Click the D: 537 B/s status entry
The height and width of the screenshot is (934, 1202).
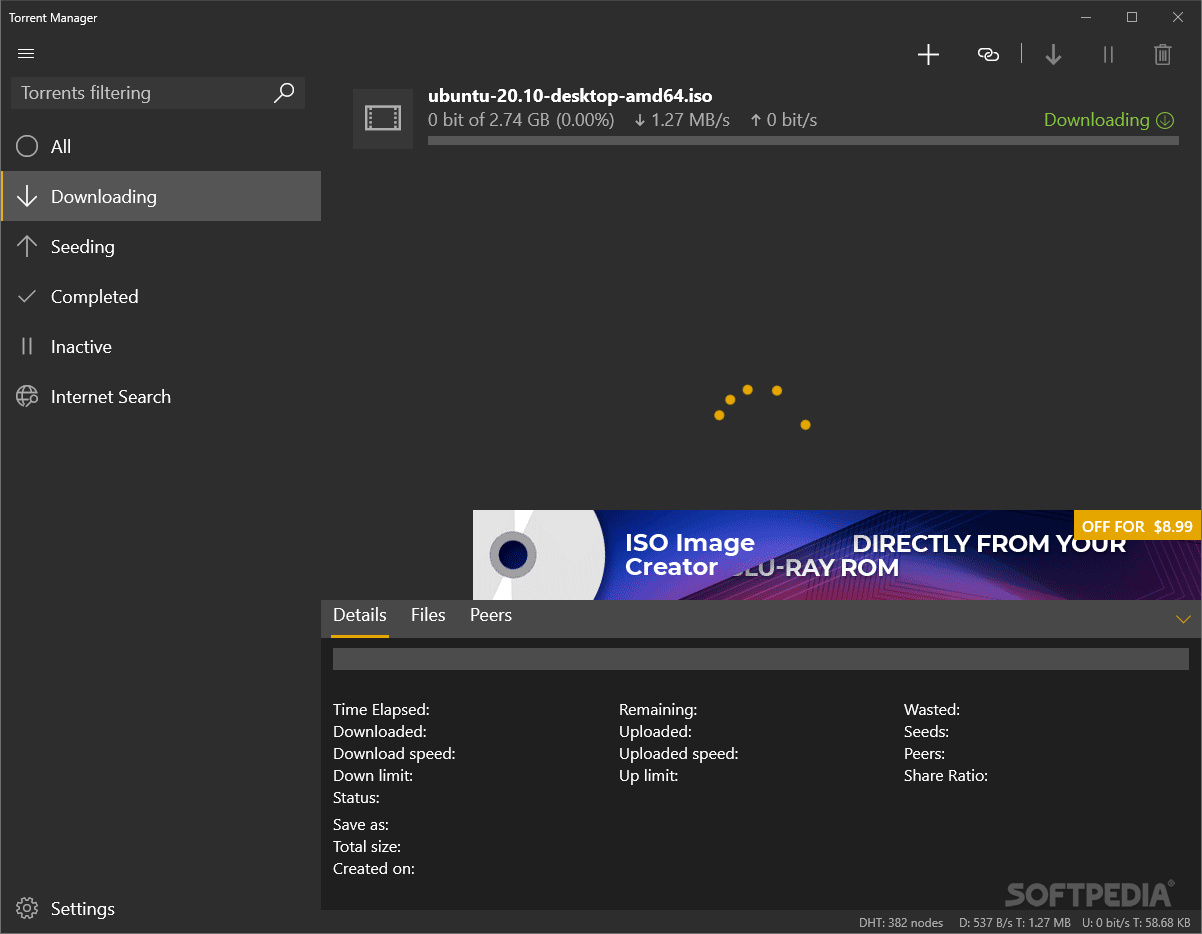[1015, 922]
